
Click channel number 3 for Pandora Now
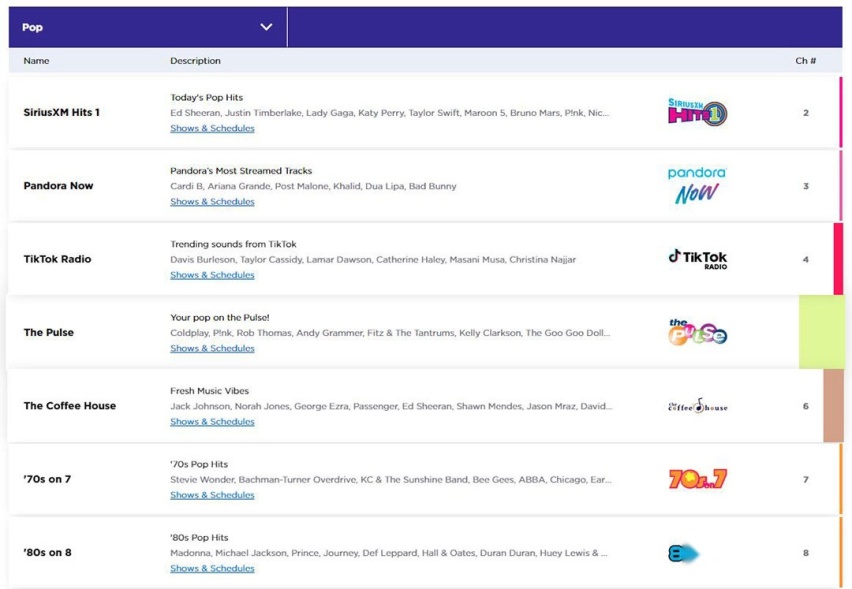coord(806,186)
